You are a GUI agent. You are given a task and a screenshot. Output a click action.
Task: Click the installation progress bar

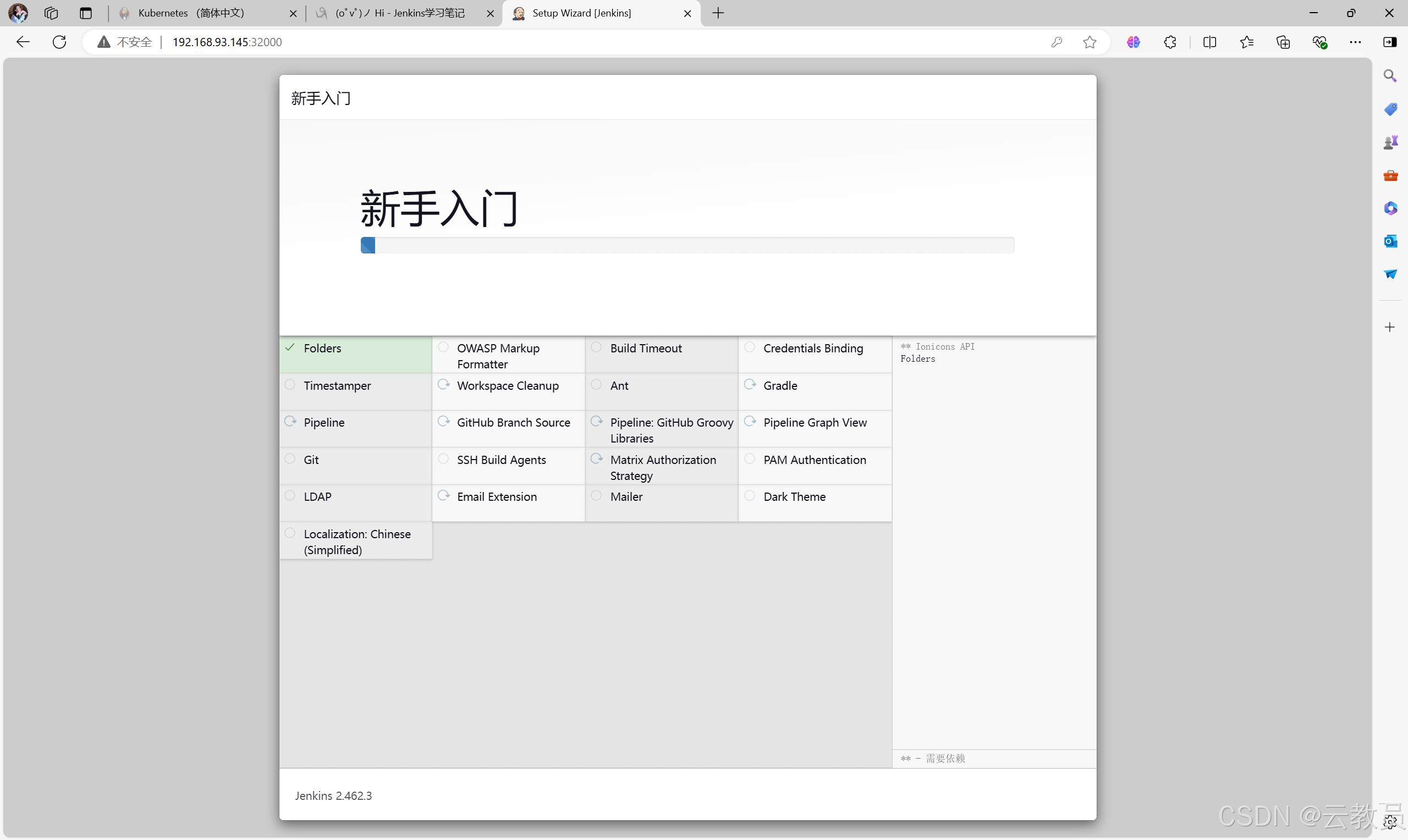687,246
